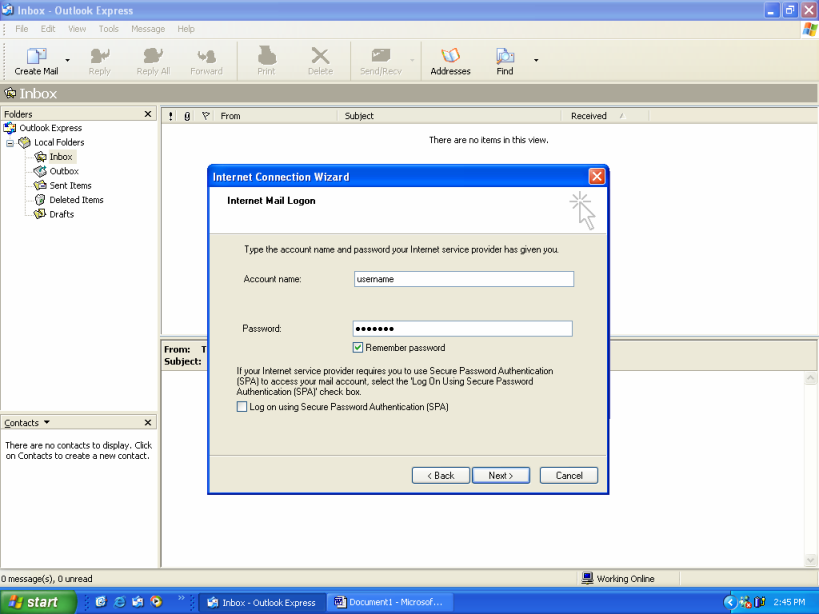The height and width of the screenshot is (614, 819).
Task: Click the Forward toolbar icon
Action: (206, 61)
